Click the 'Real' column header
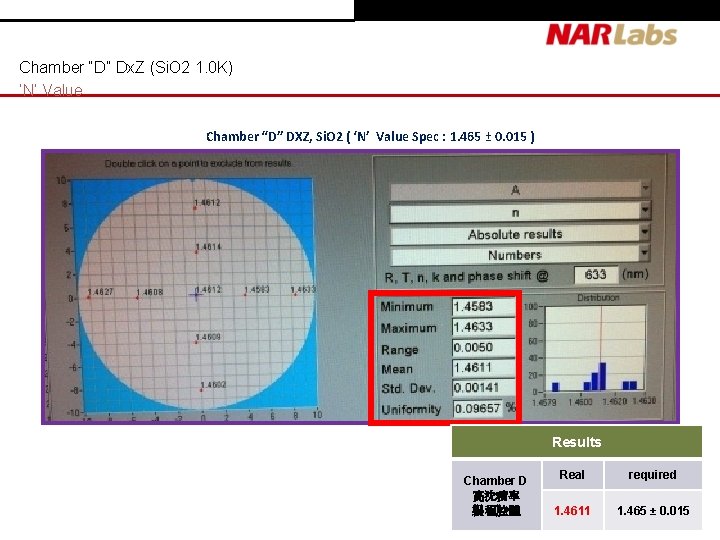This screenshot has width=720, height=540. [x=572, y=475]
